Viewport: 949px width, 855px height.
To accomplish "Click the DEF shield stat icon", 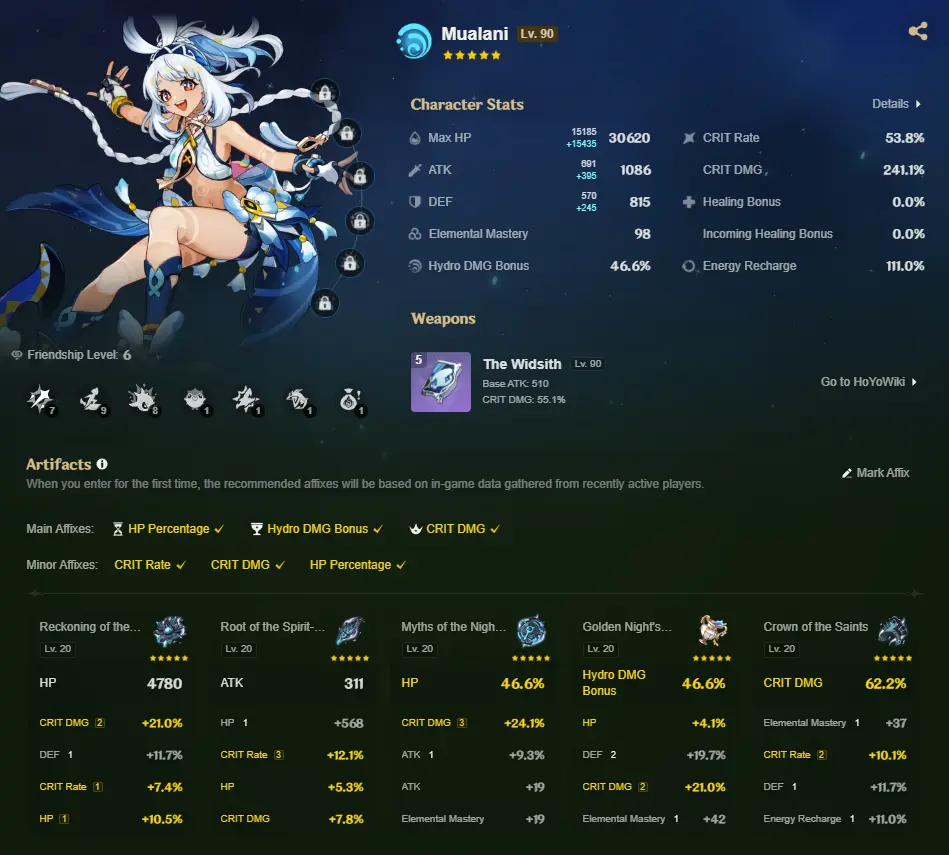I will click(x=415, y=202).
